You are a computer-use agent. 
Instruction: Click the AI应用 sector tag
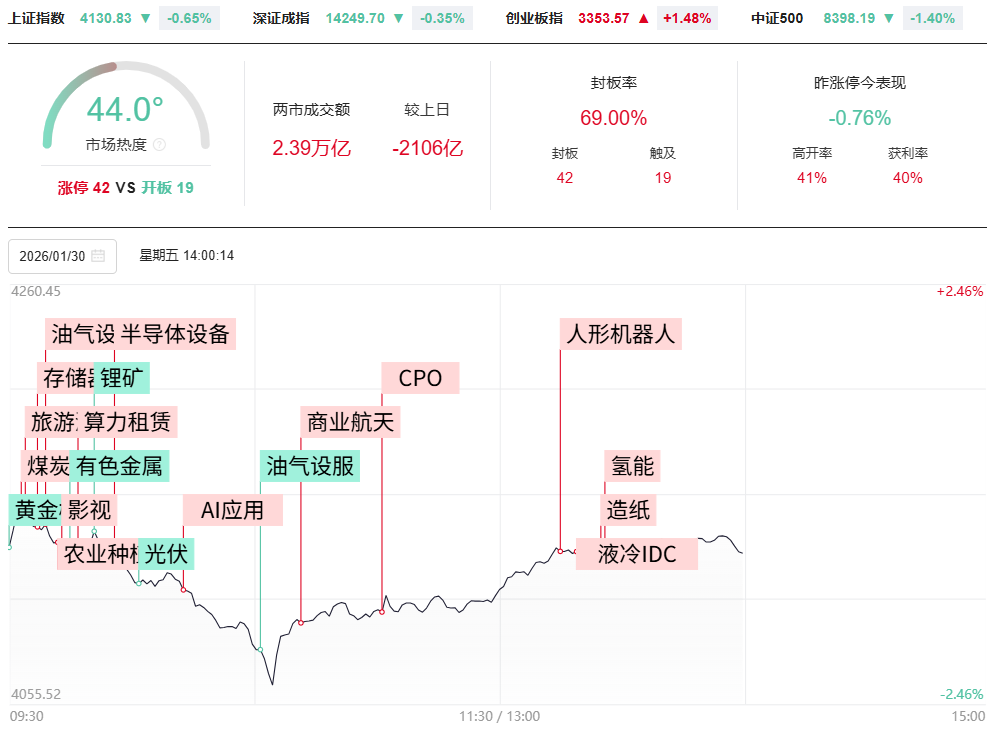232,510
